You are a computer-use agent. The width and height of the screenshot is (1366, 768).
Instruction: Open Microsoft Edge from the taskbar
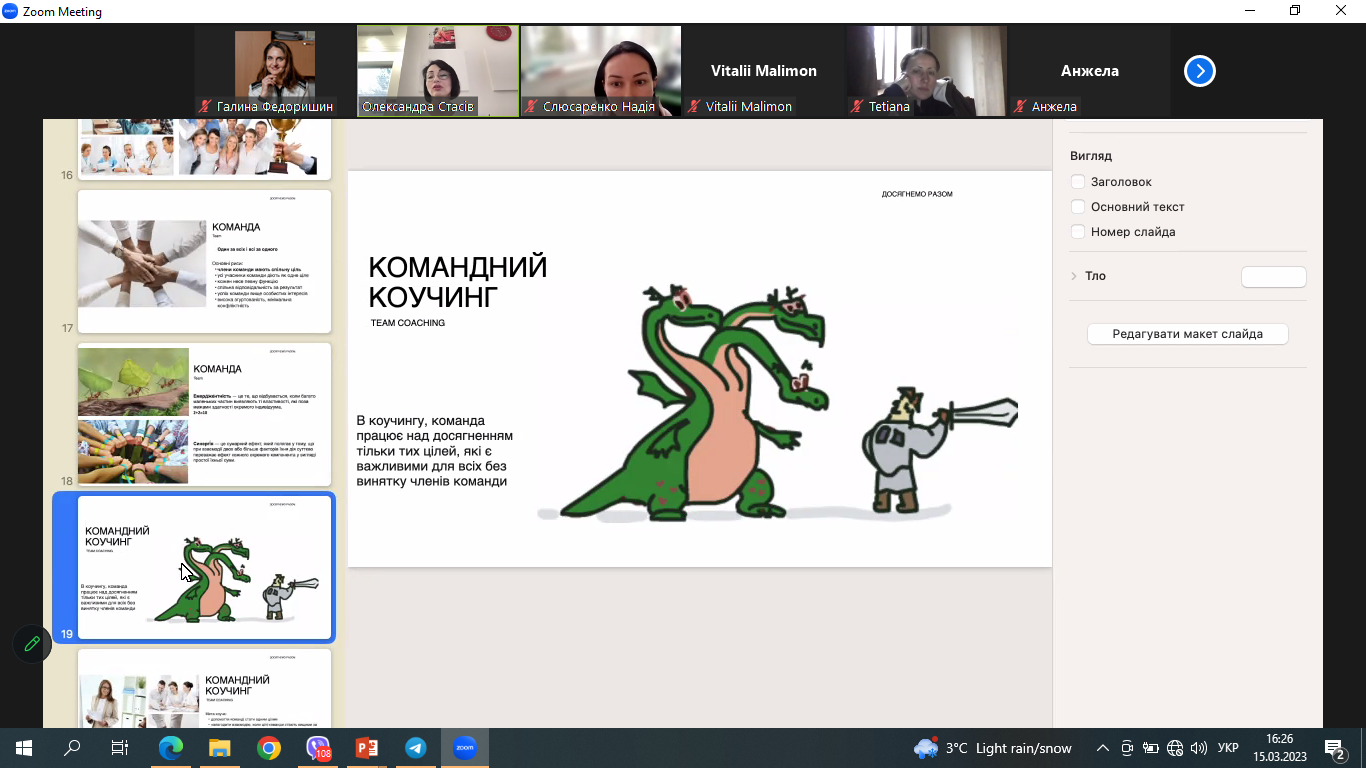click(x=171, y=748)
